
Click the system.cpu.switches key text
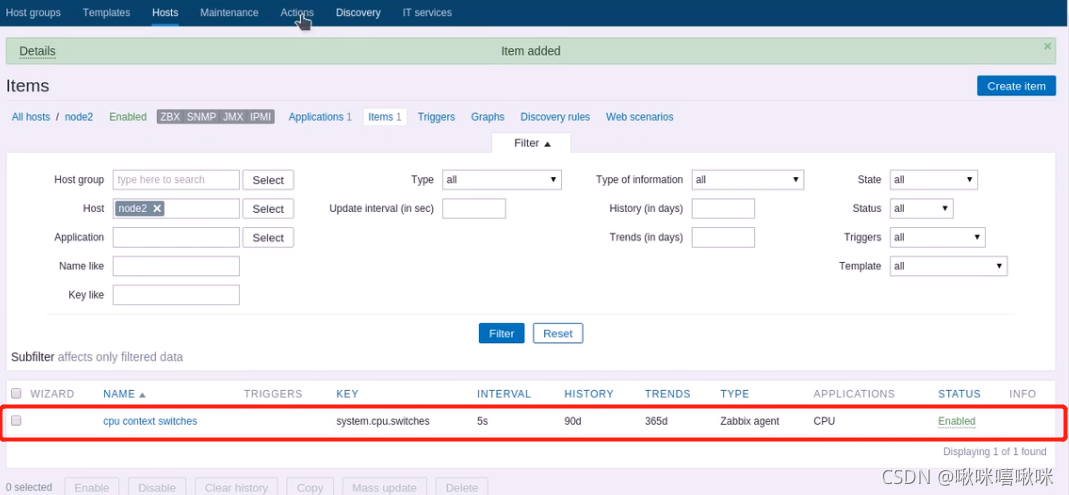pos(382,421)
